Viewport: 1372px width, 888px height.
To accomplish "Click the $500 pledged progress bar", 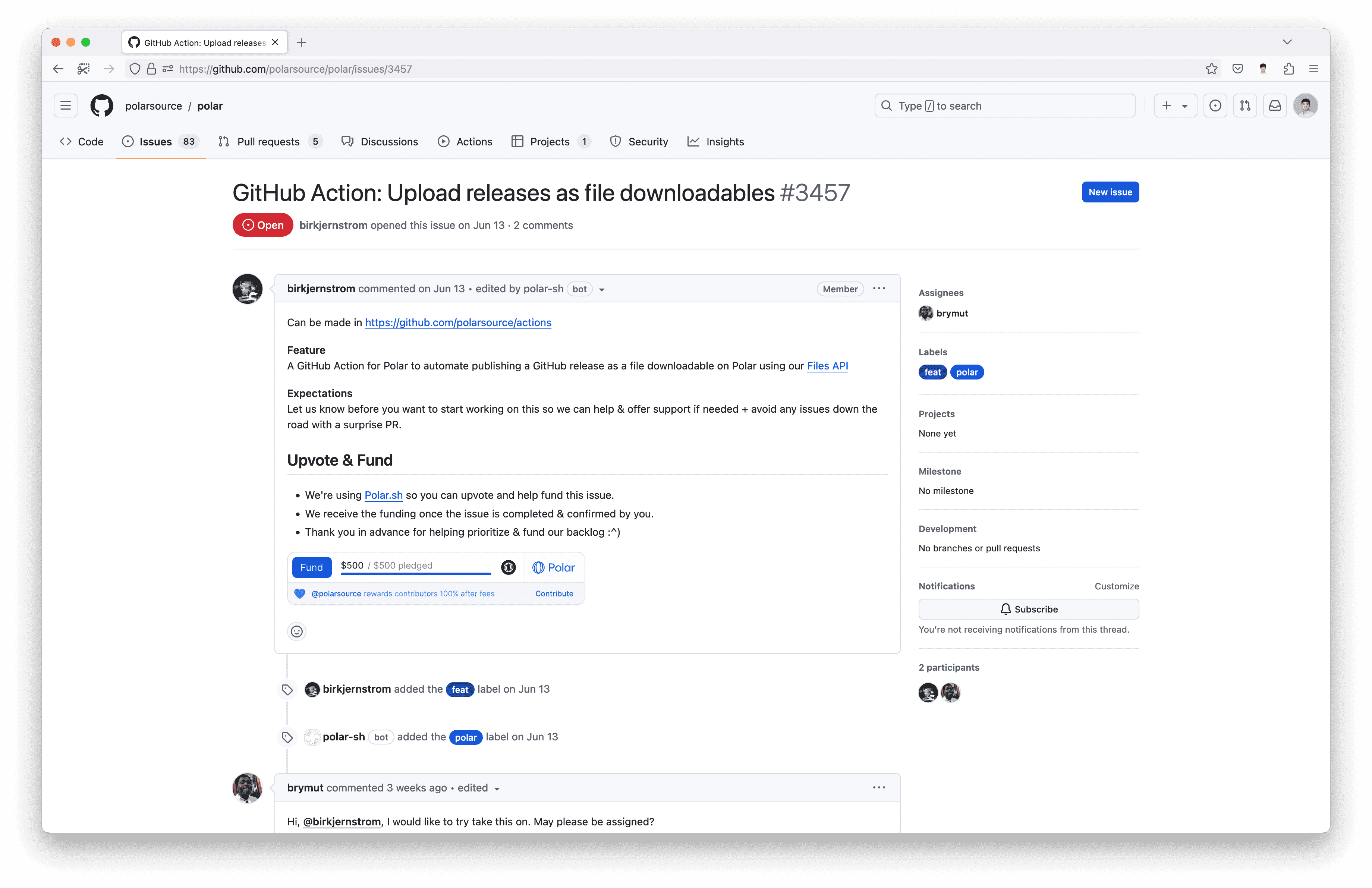I will coord(415,573).
